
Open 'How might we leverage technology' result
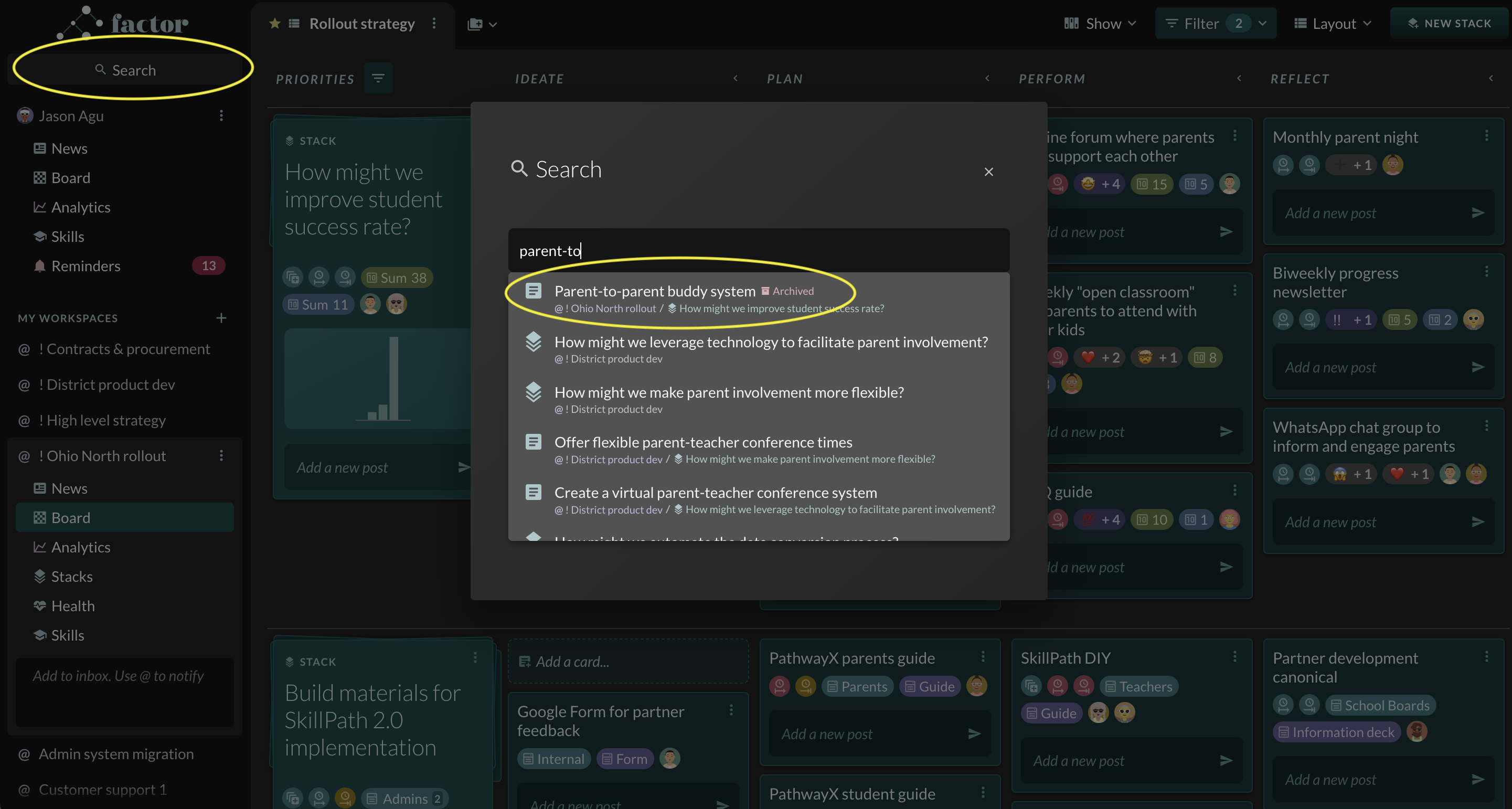(x=758, y=349)
